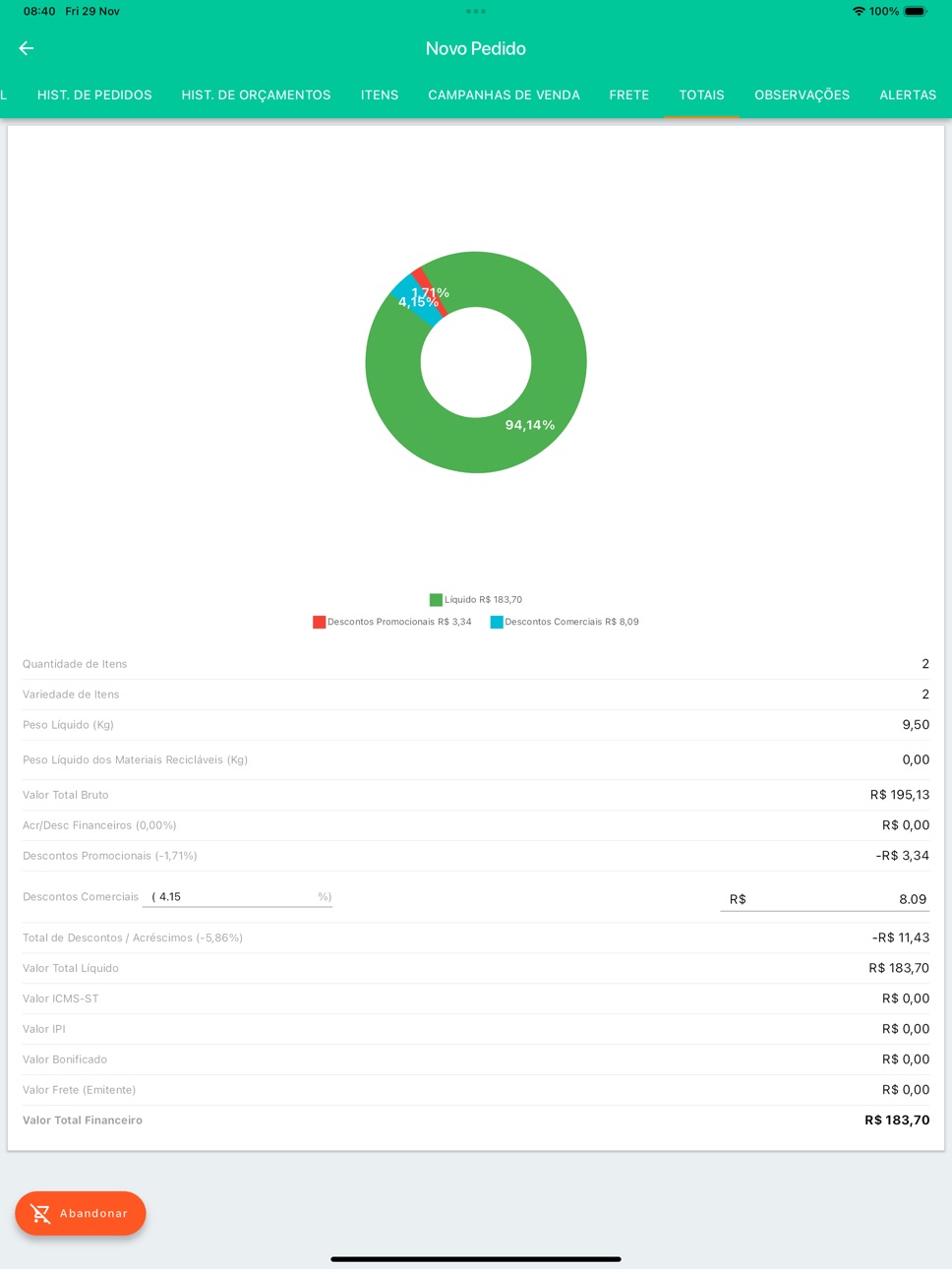Tap the -R$ 11,43 total discount value
This screenshot has width=952, height=1269.
coord(901,937)
